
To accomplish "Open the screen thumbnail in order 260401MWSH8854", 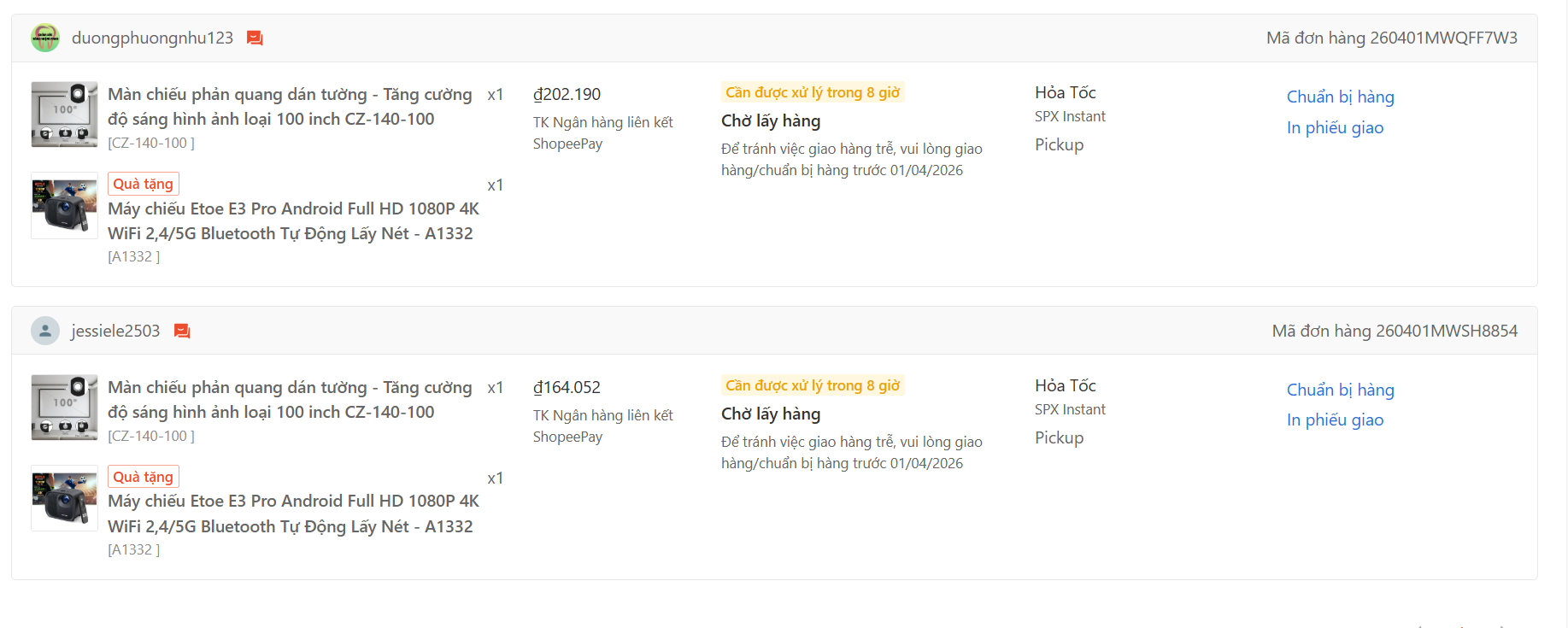I will [x=64, y=408].
